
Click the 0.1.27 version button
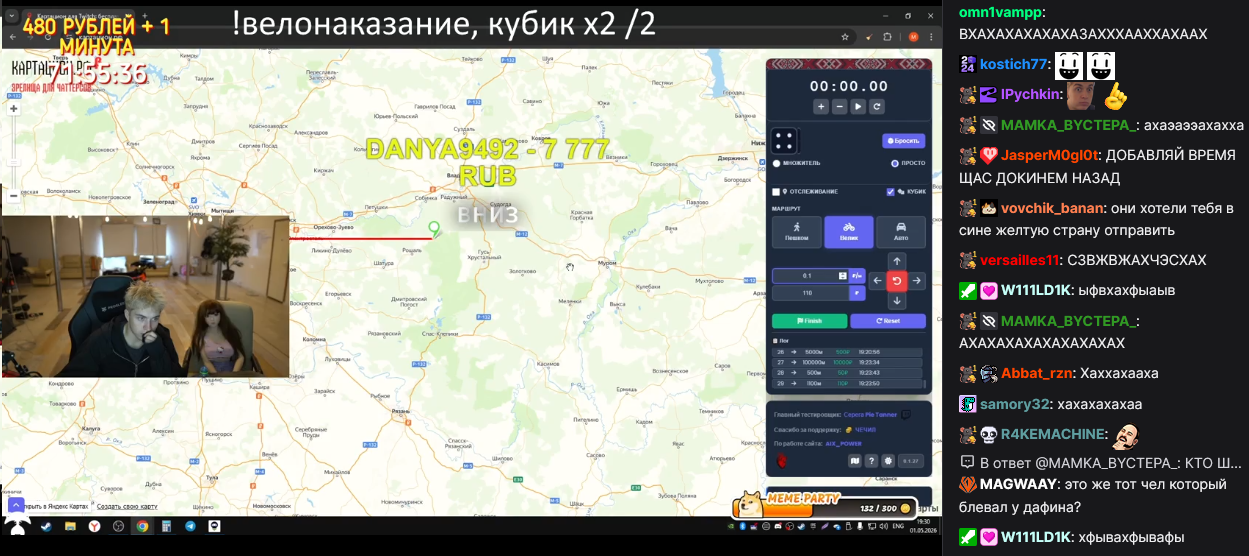point(911,461)
